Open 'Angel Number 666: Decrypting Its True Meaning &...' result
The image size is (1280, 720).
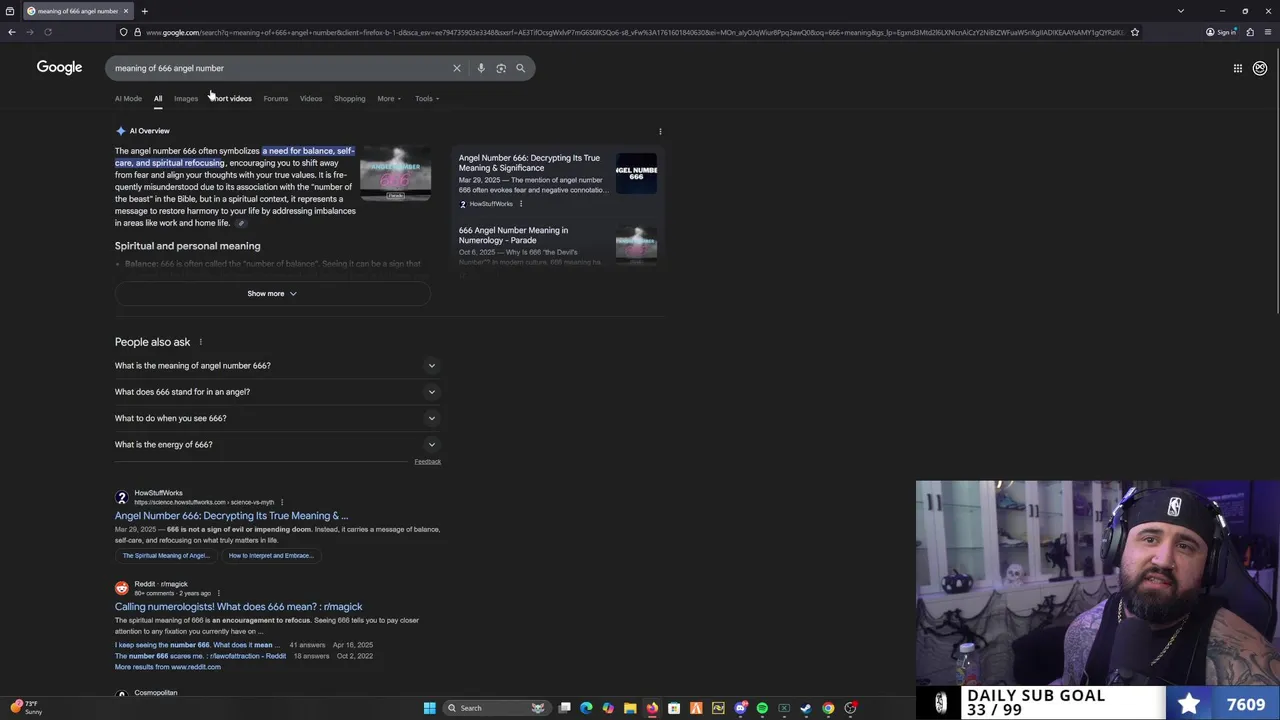231,516
